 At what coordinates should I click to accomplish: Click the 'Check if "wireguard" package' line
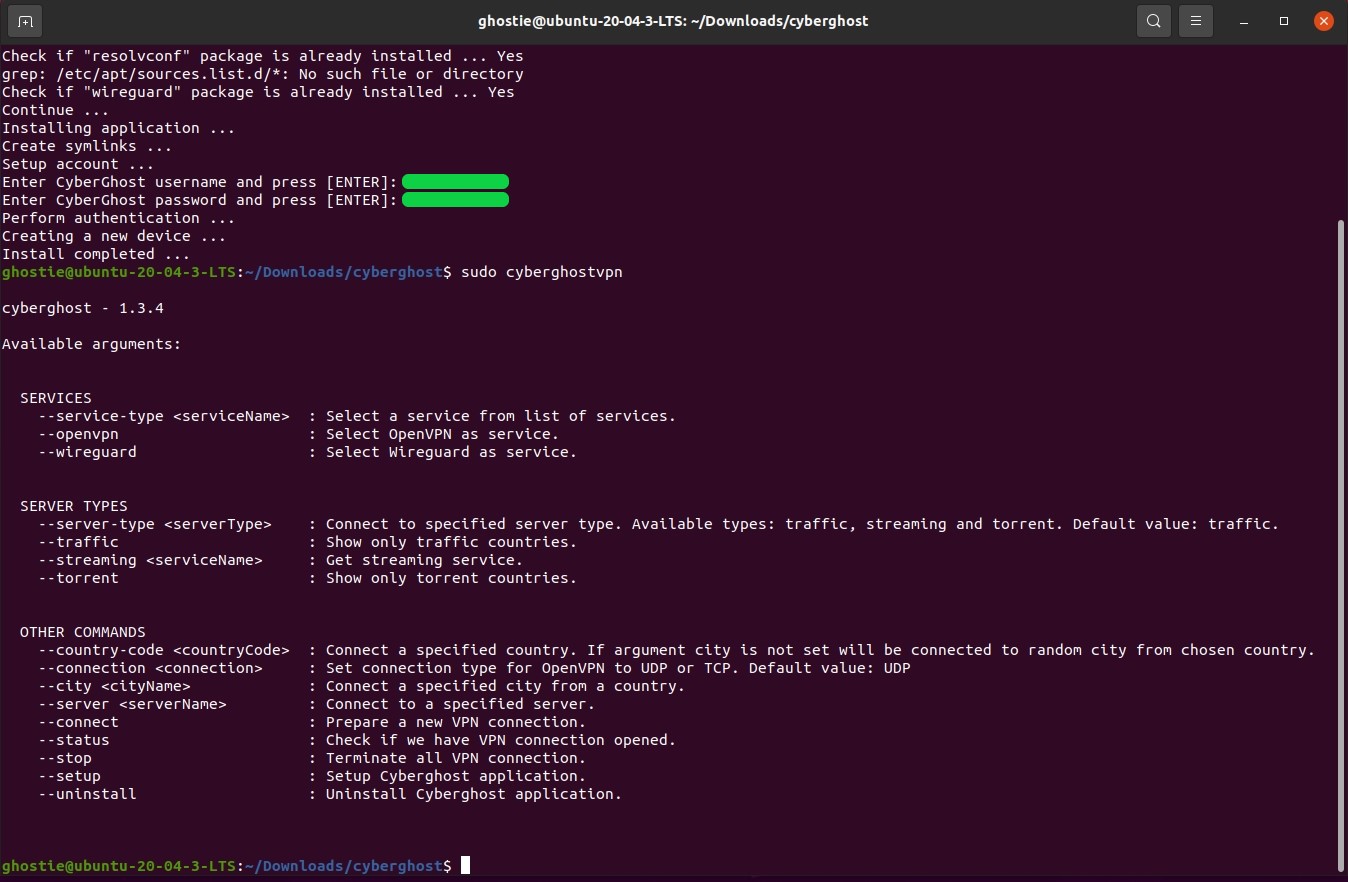258,92
